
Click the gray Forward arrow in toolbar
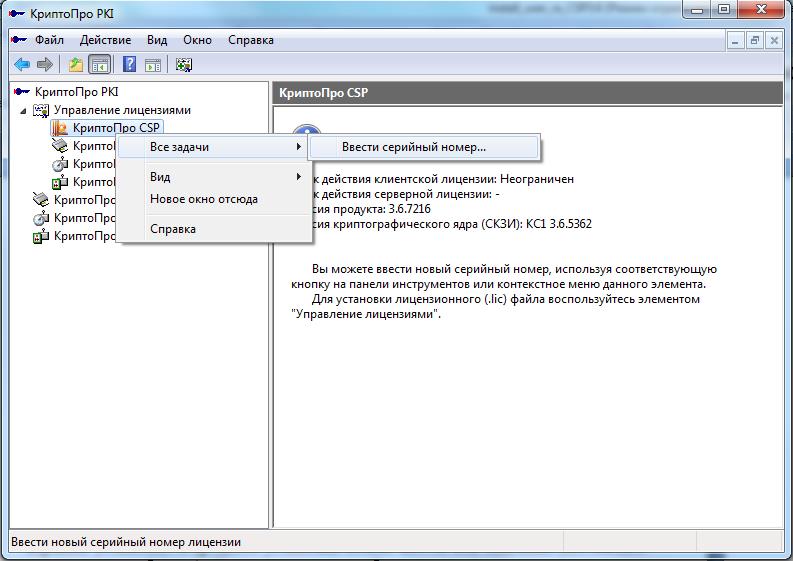45,64
